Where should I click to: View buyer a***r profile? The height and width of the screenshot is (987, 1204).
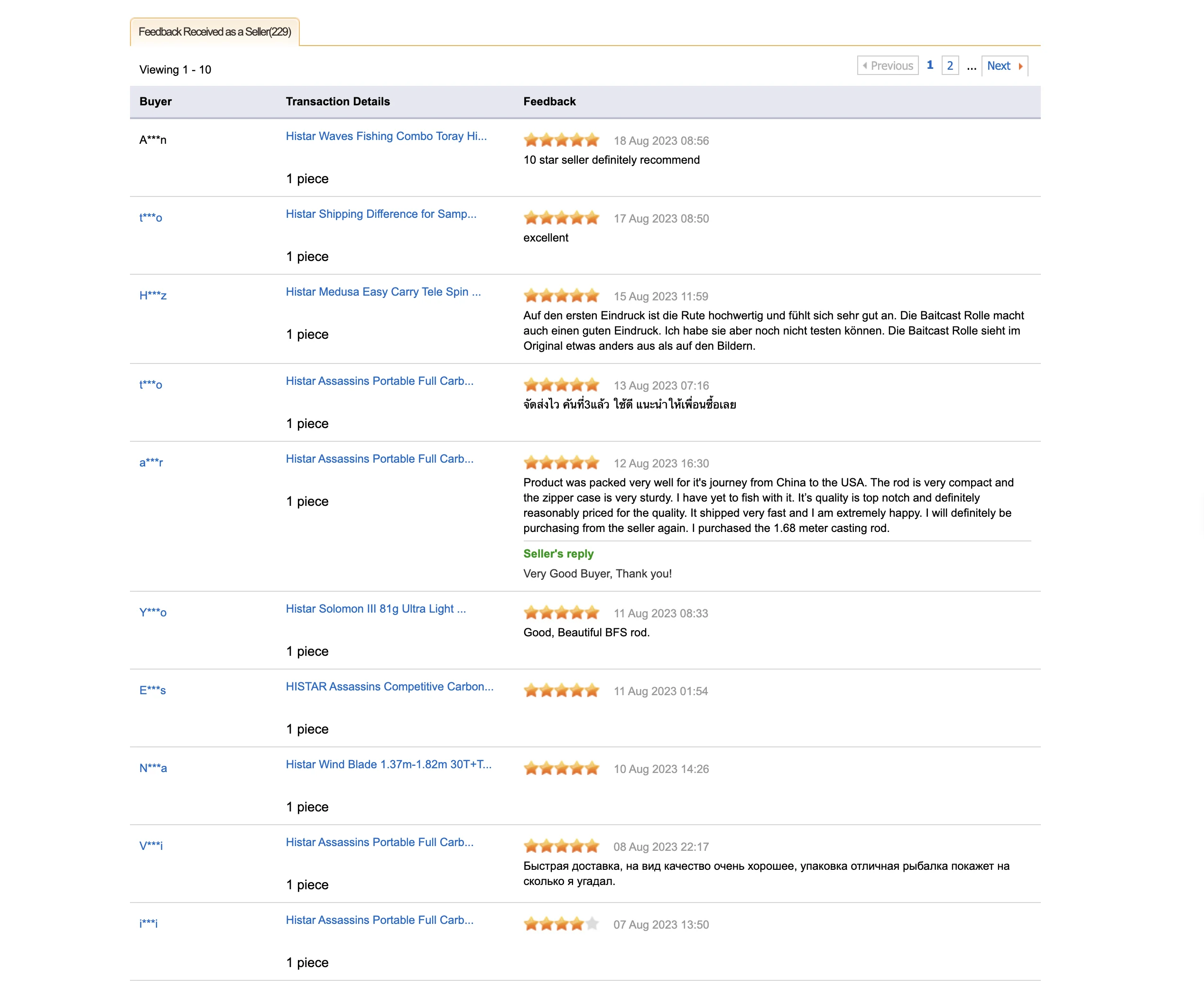151,463
